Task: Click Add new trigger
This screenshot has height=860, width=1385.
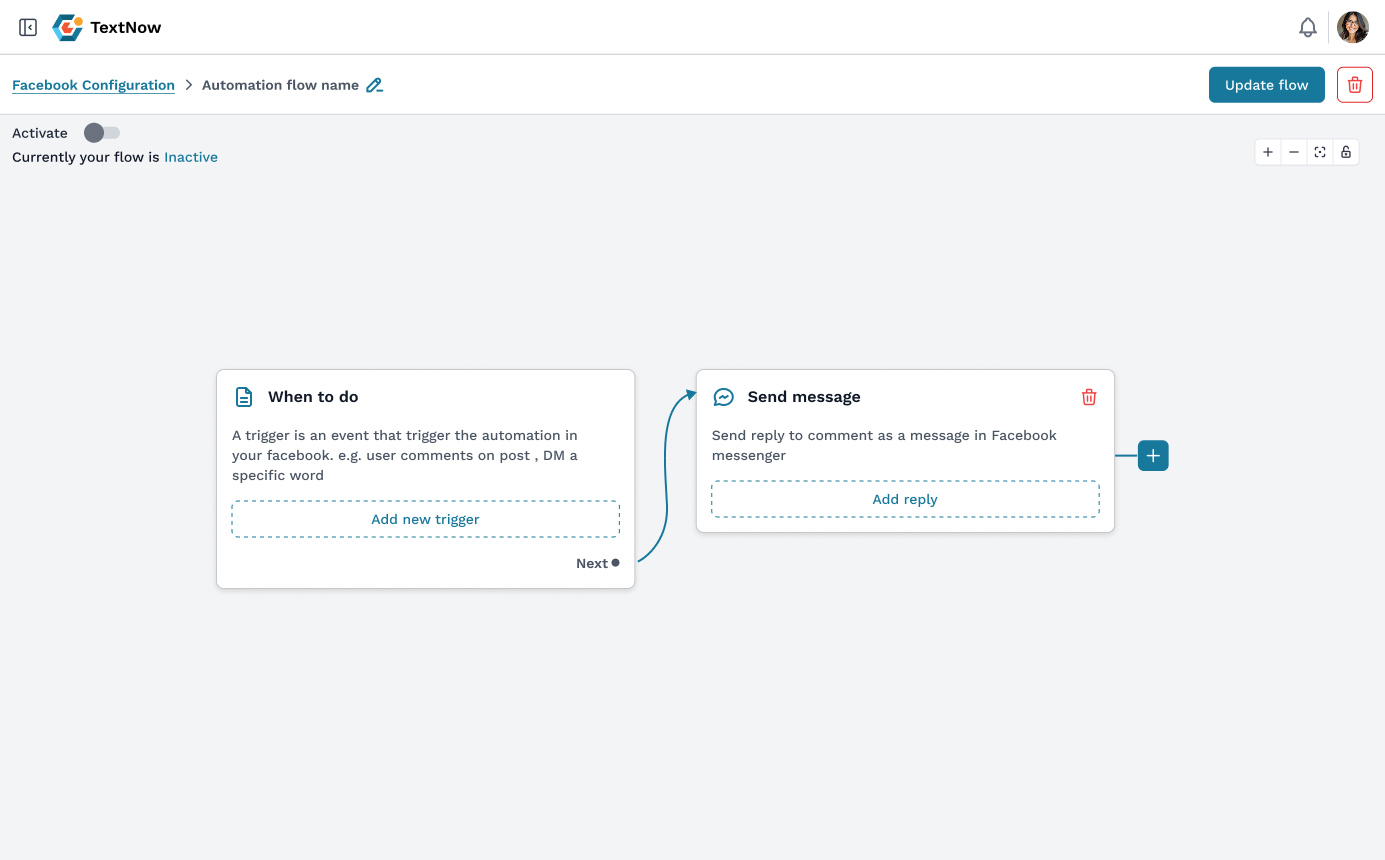Action: tap(425, 519)
